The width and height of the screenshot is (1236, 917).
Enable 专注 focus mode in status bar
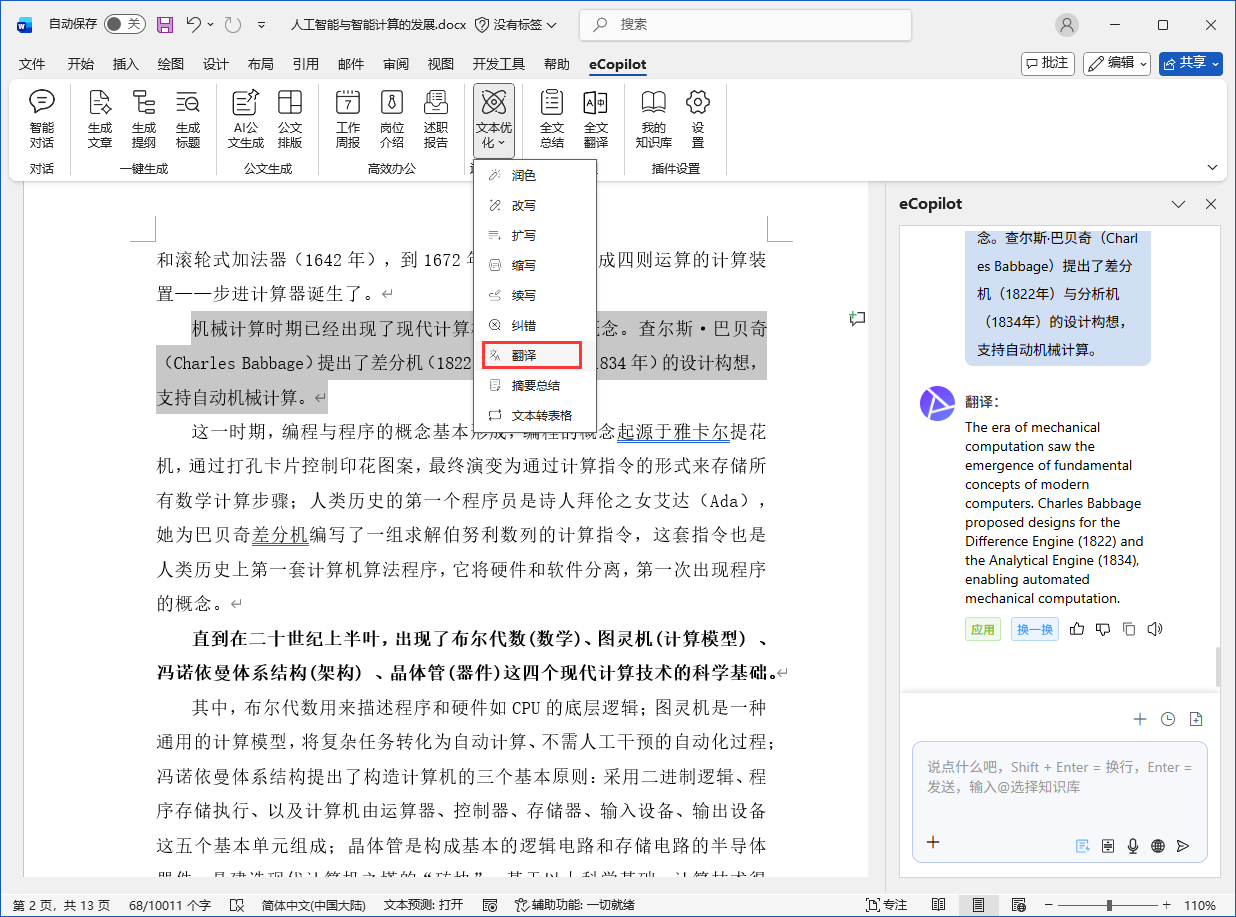[885, 905]
